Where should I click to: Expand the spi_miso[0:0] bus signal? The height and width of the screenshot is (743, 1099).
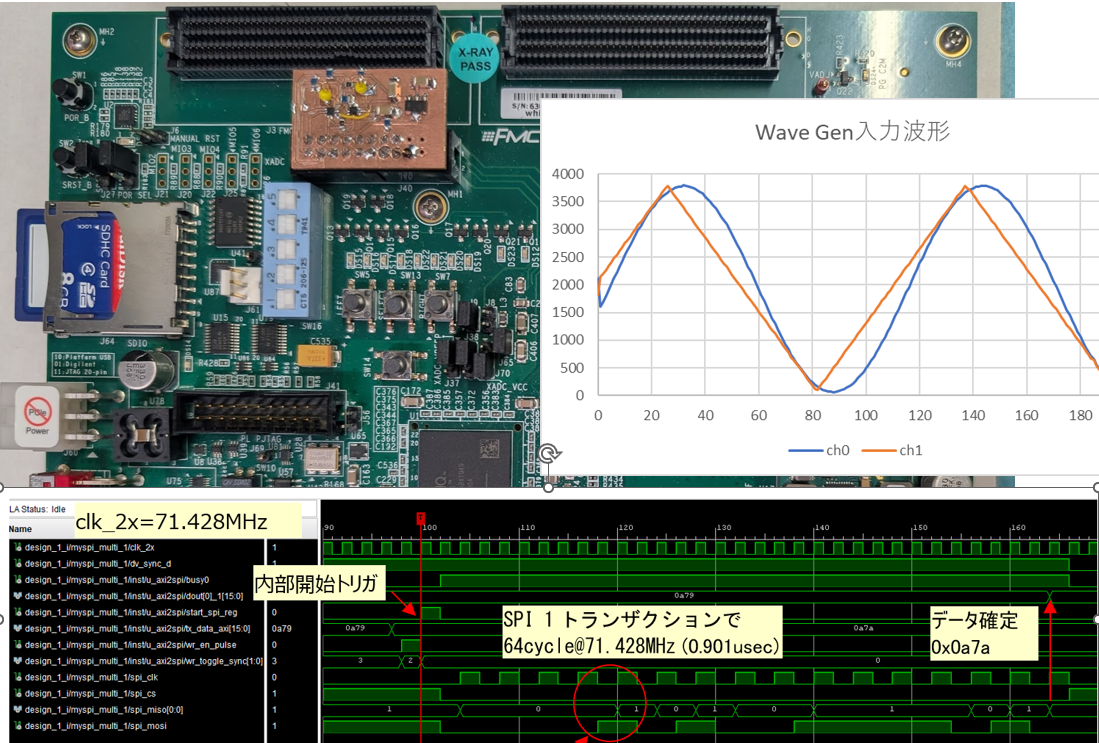coord(18,710)
